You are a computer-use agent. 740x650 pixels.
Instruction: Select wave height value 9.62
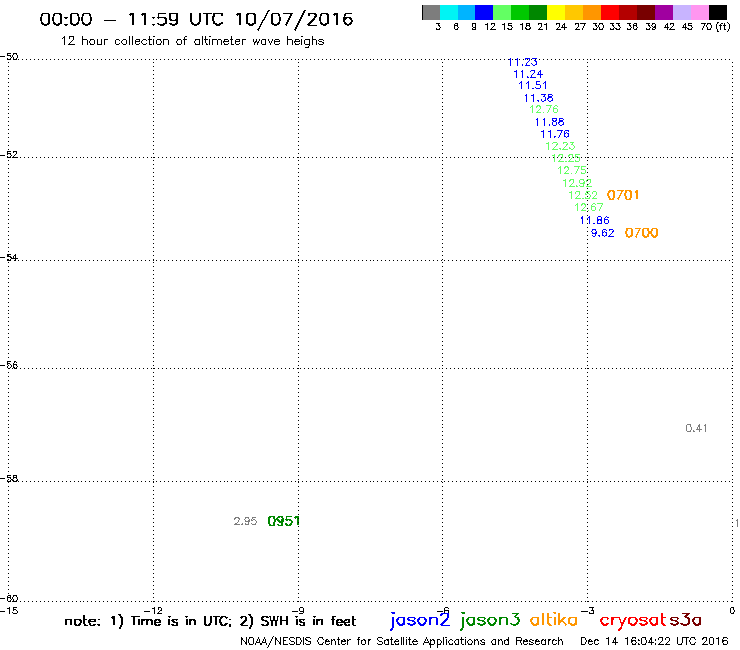[x=603, y=233]
